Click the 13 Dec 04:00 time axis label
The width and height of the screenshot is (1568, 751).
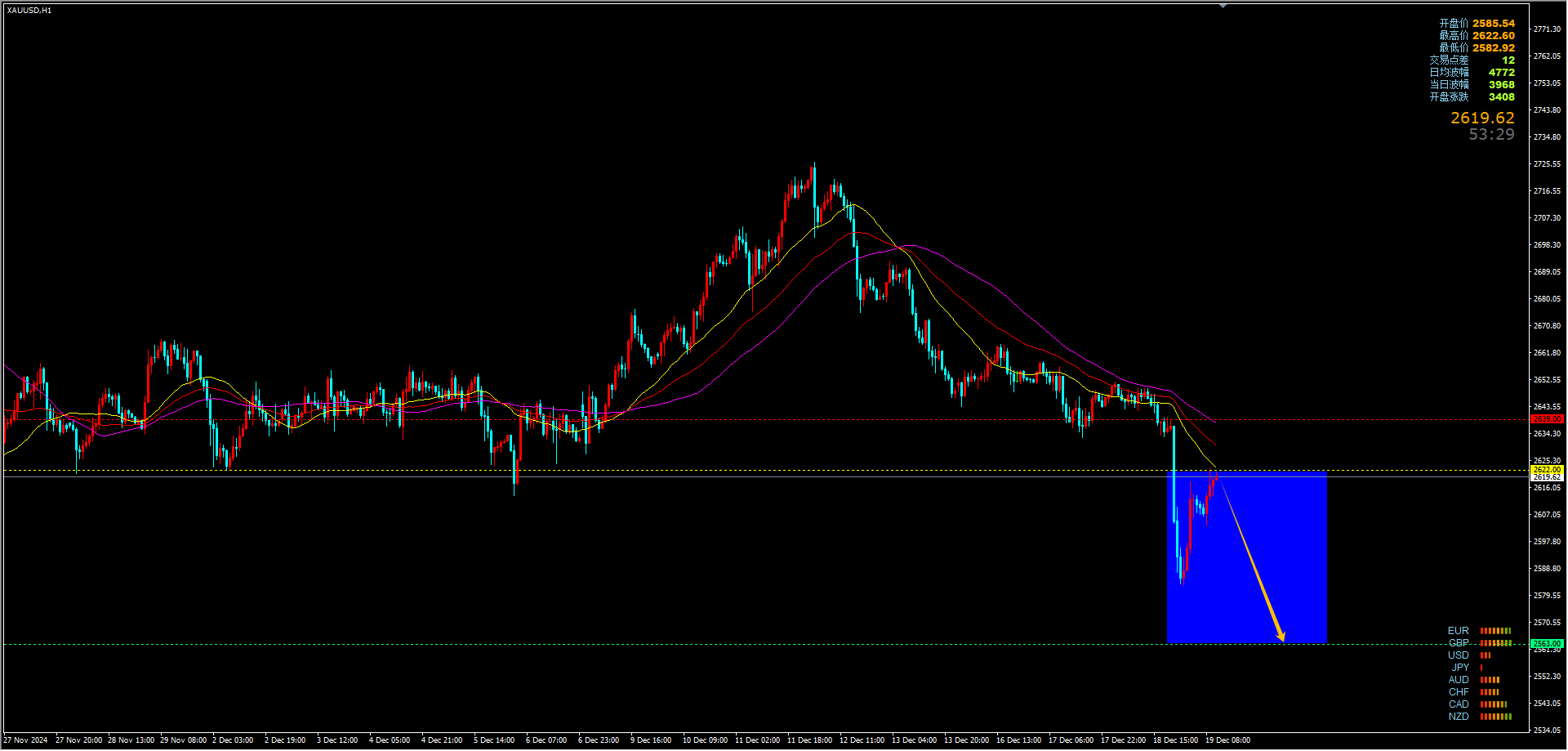[x=914, y=740]
